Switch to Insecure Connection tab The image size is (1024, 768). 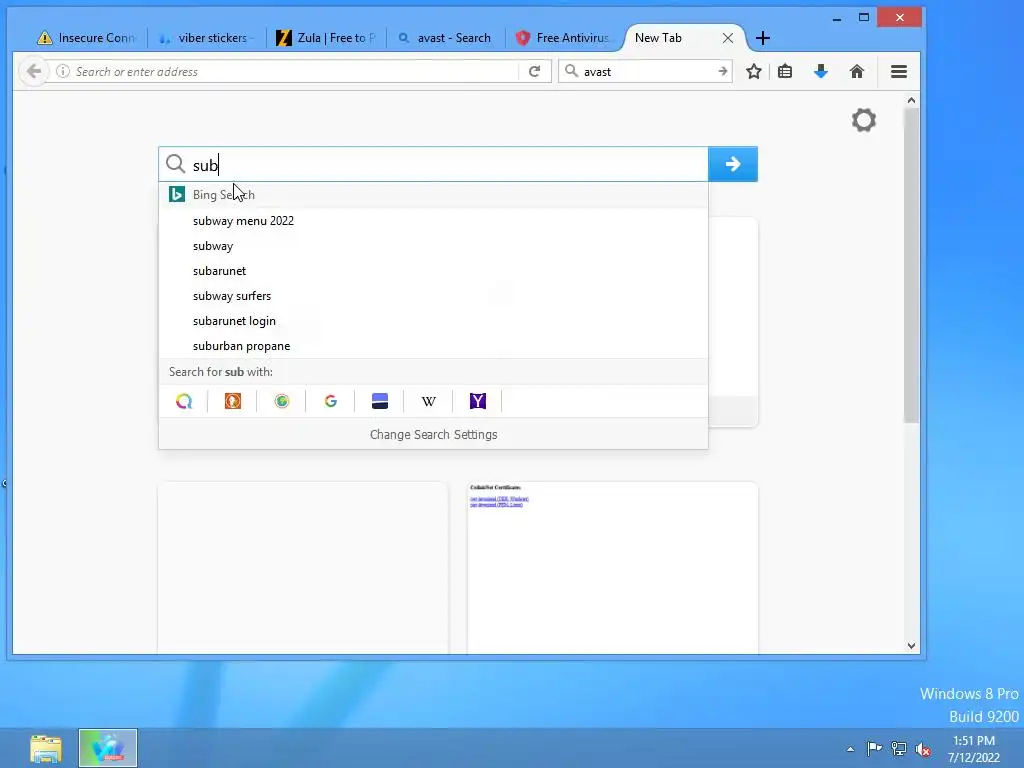click(86, 38)
